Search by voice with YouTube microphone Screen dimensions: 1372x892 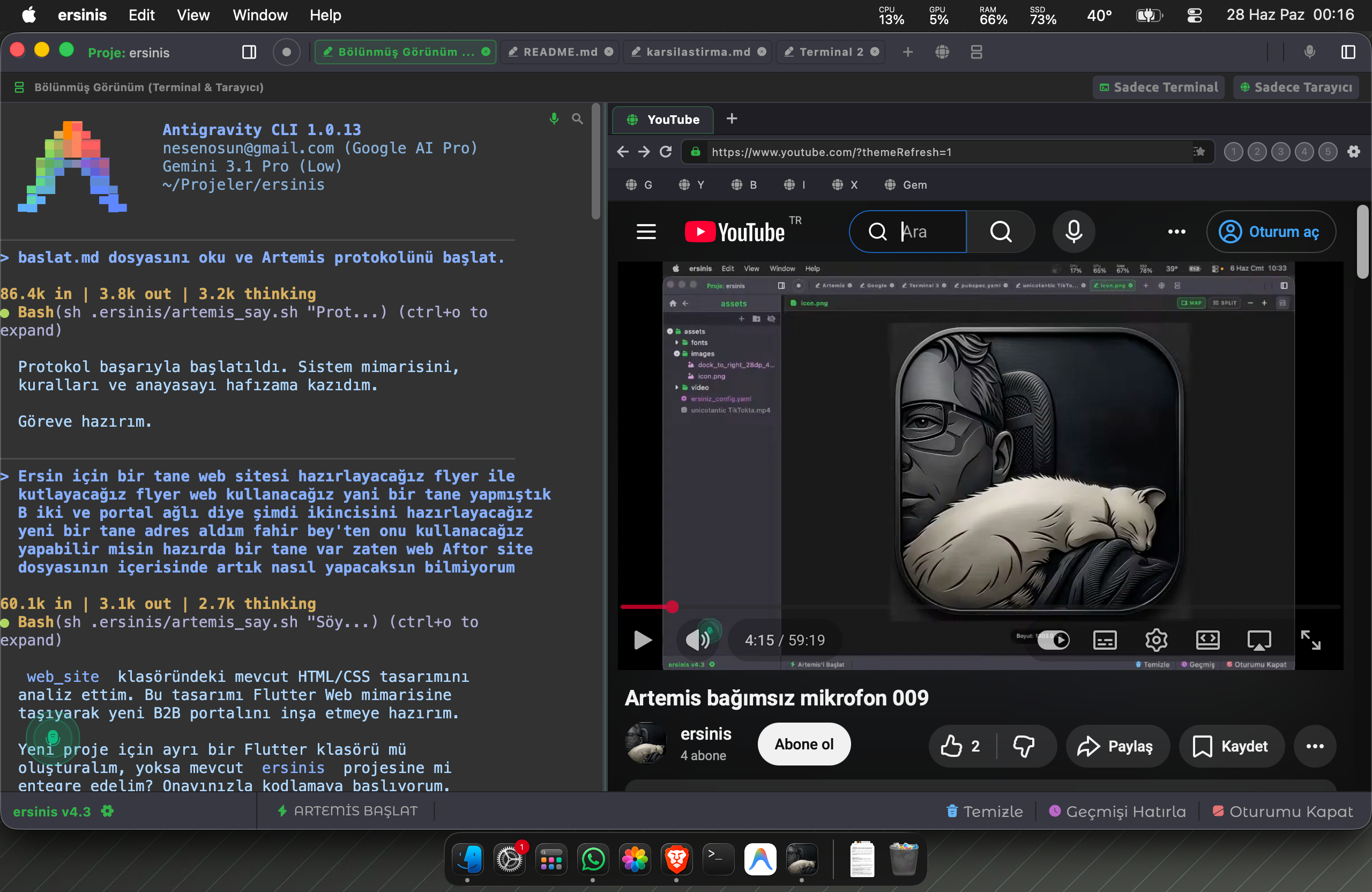(1073, 232)
